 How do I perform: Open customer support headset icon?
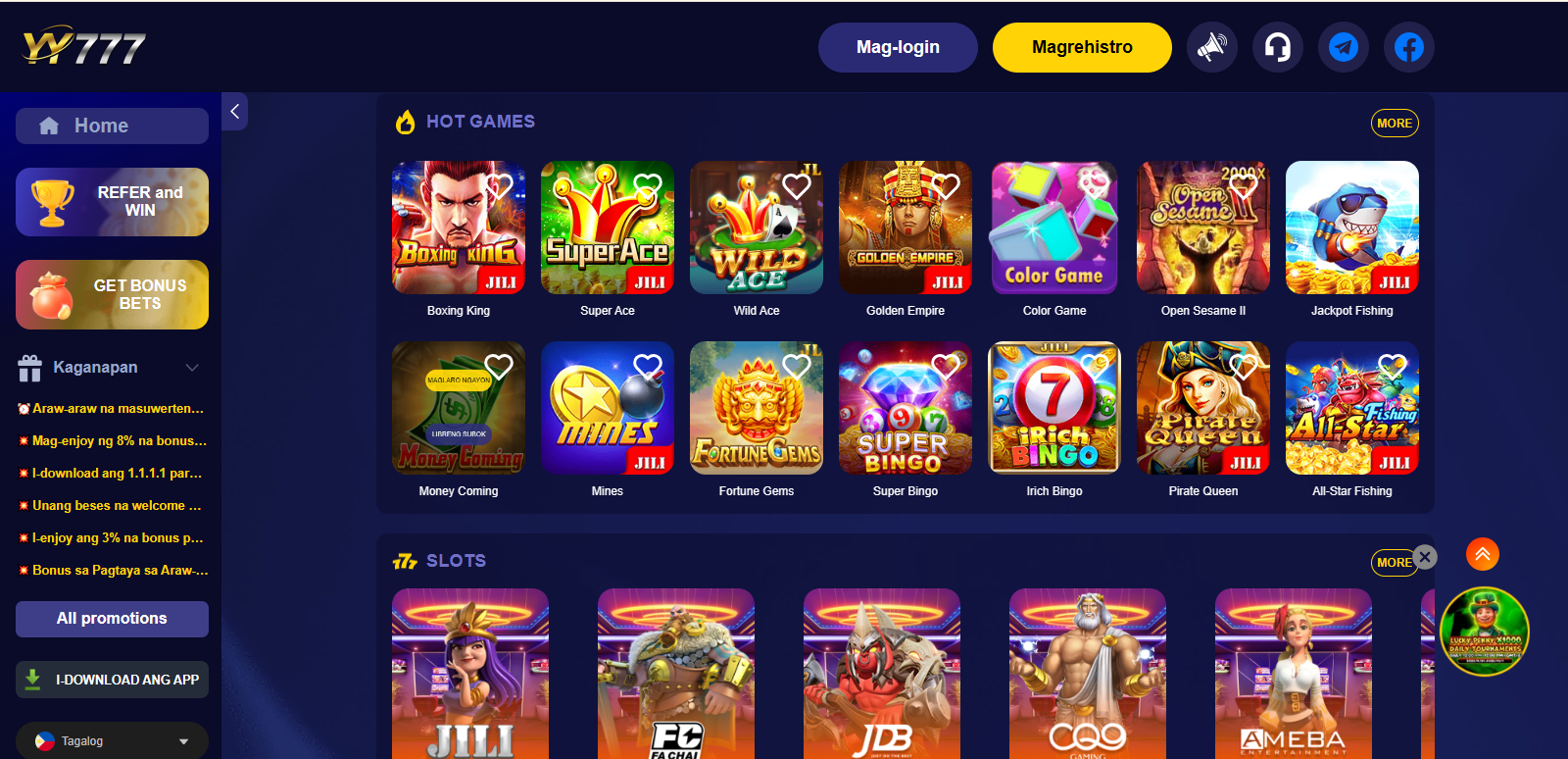[x=1277, y=47]
